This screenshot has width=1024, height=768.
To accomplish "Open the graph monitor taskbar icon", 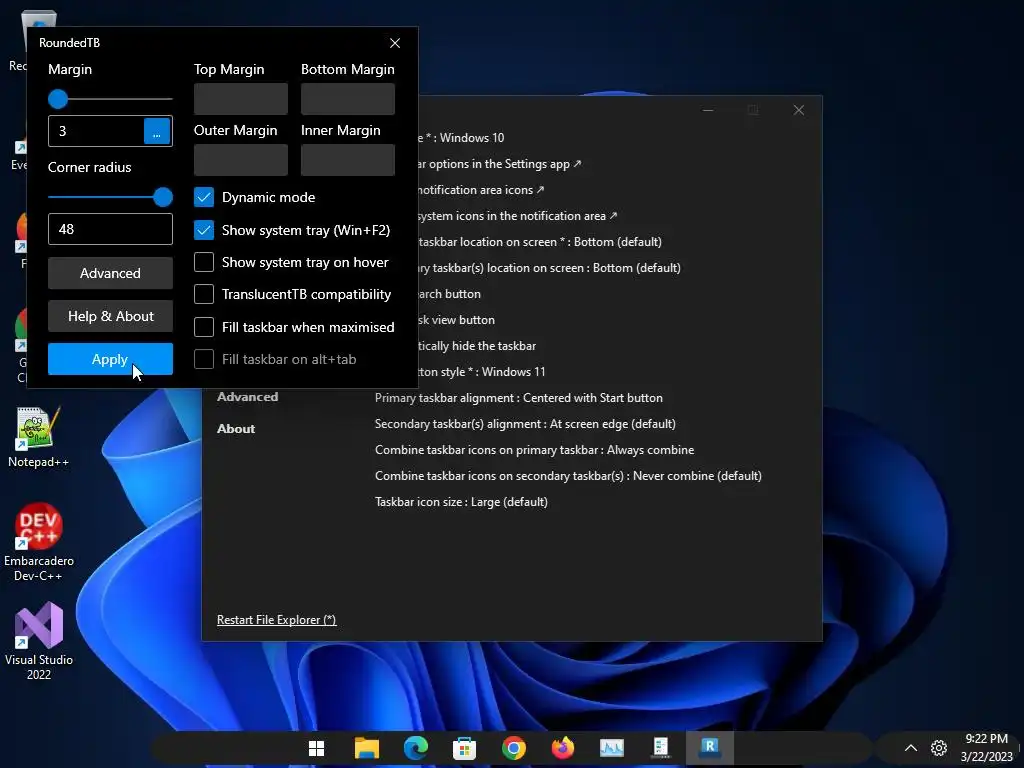I will tap(612, 748).
